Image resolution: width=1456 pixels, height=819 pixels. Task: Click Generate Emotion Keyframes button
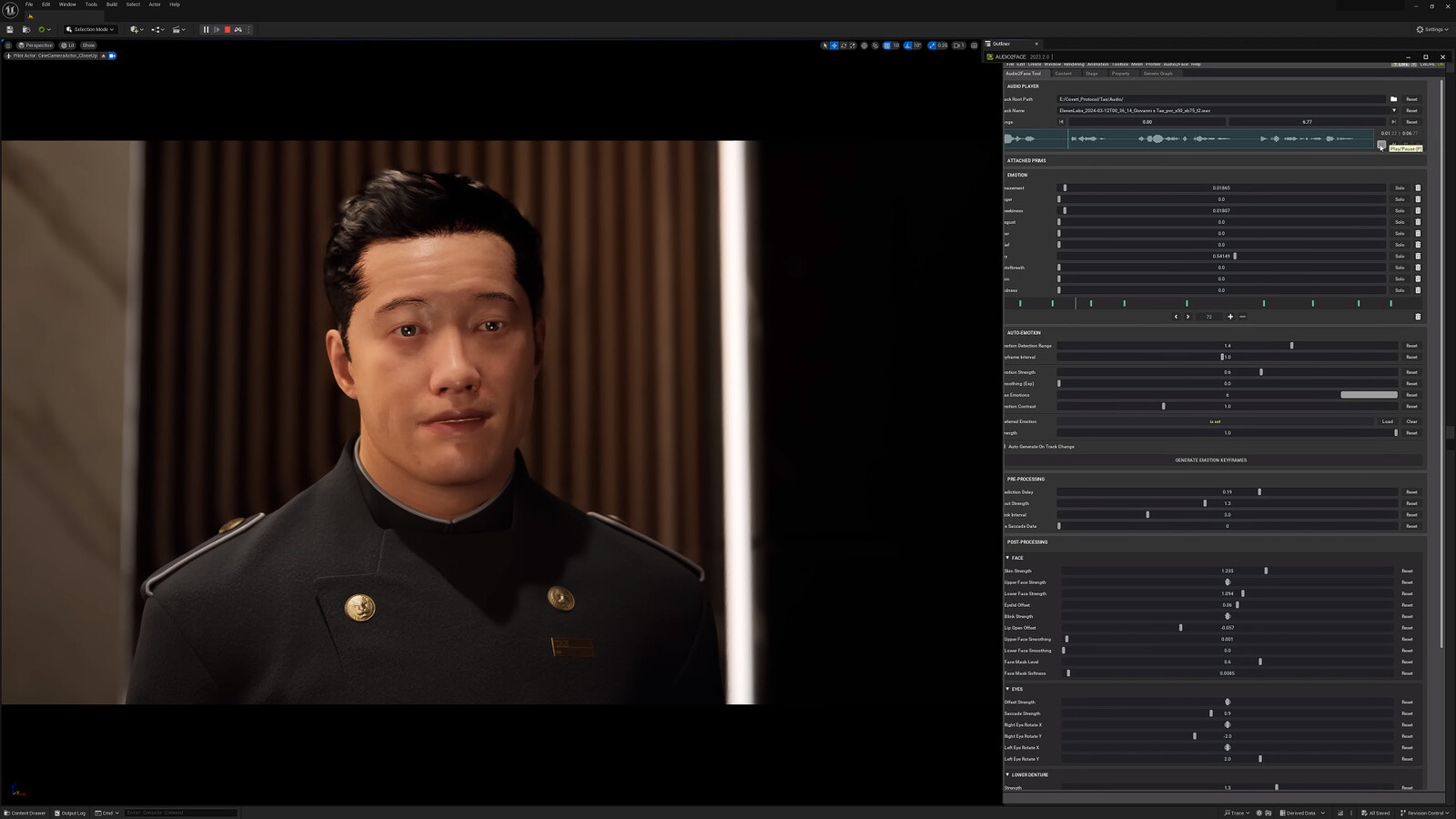point(1210,460)
